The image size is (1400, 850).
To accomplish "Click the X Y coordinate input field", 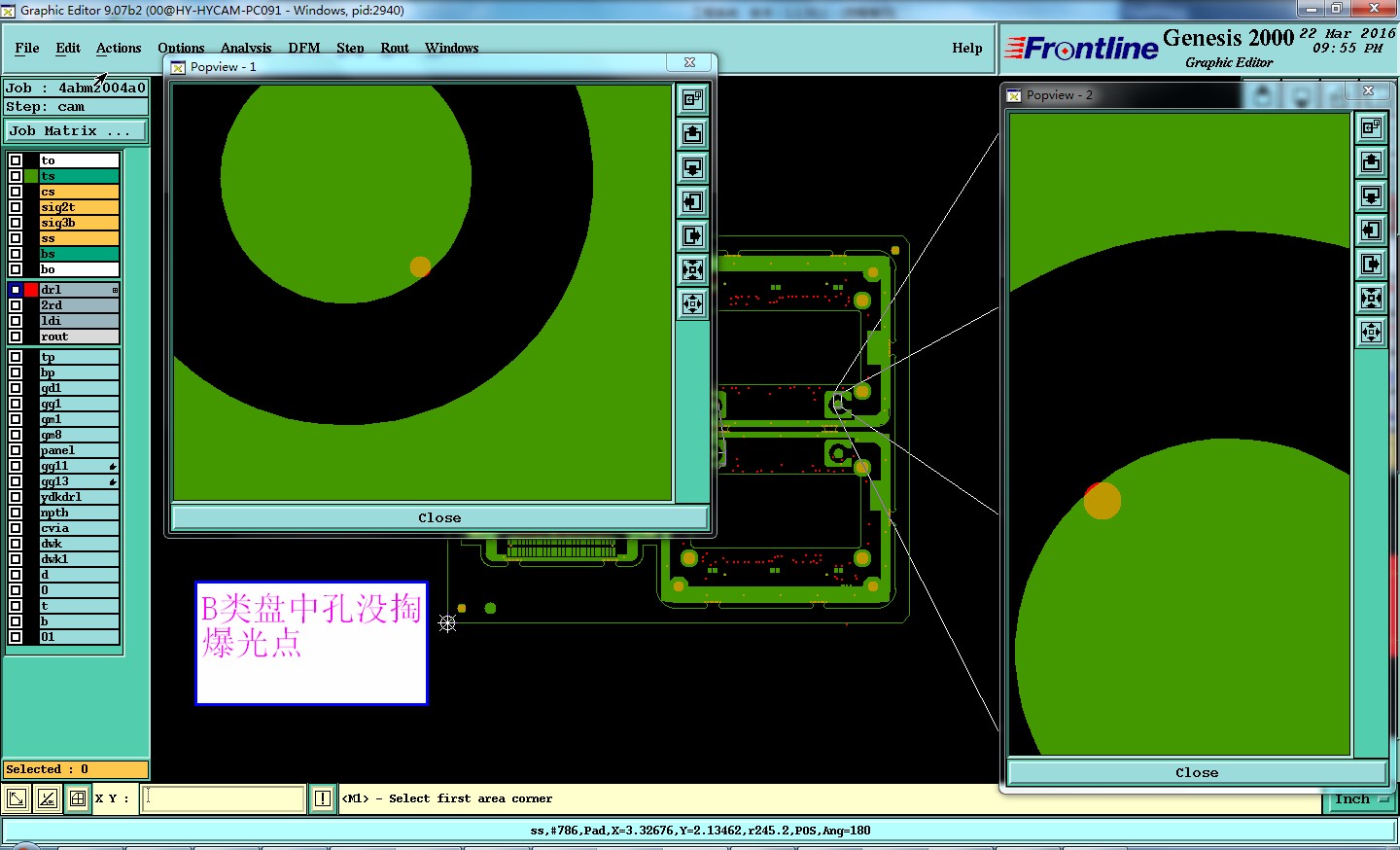I will pyautogui.click(x=224, y=798).
